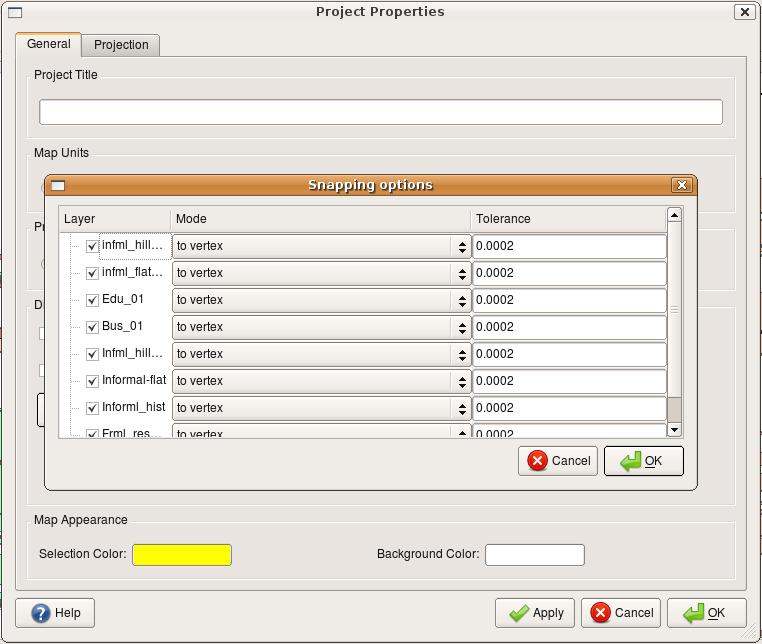Screen dimensions: 762x644
Task: Close the Project Properties window
Action: click(x=744, y=12)
